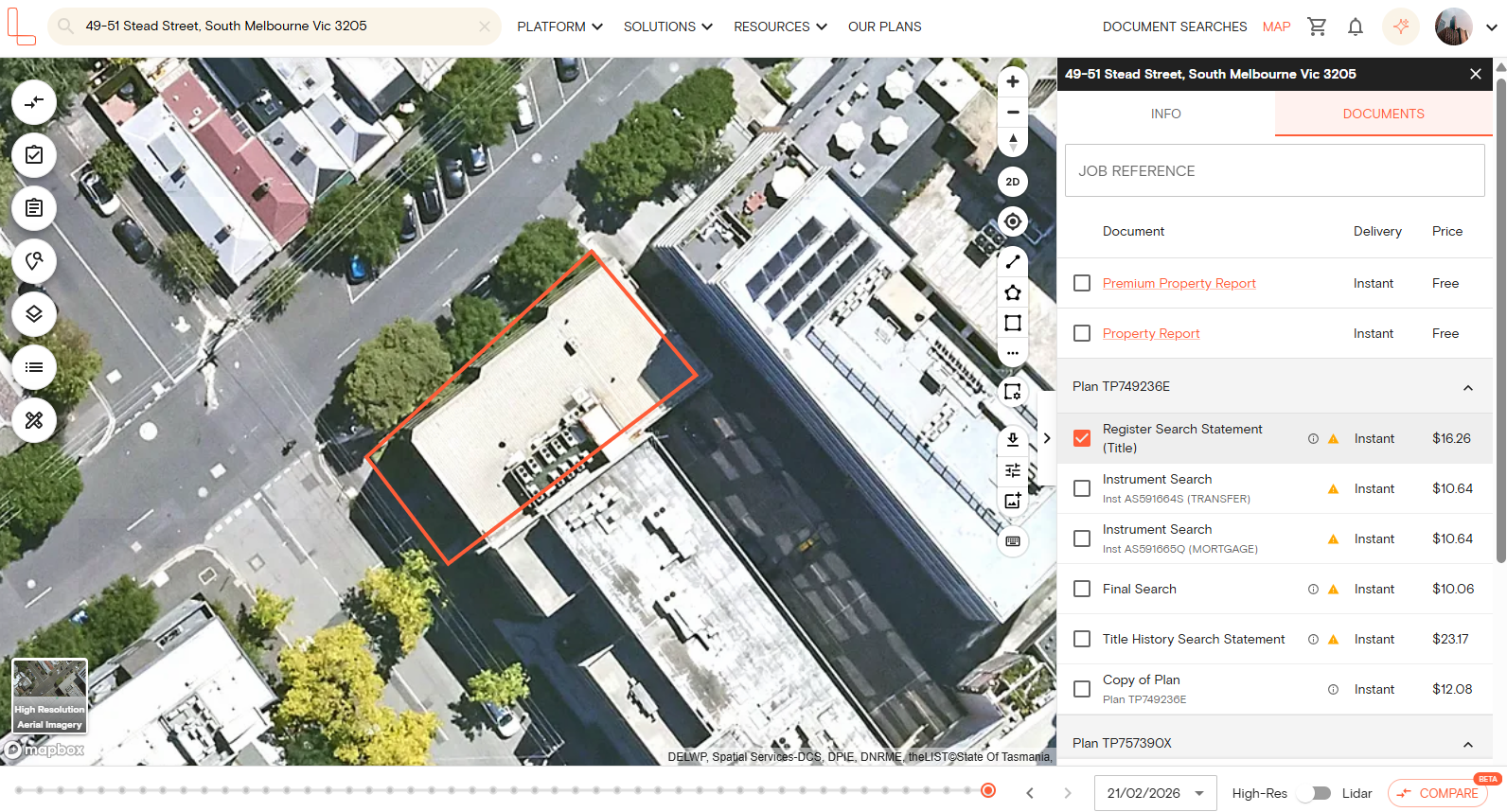Open the user account dropdown chevron
1507x812 pixels.
[1492, 26]
